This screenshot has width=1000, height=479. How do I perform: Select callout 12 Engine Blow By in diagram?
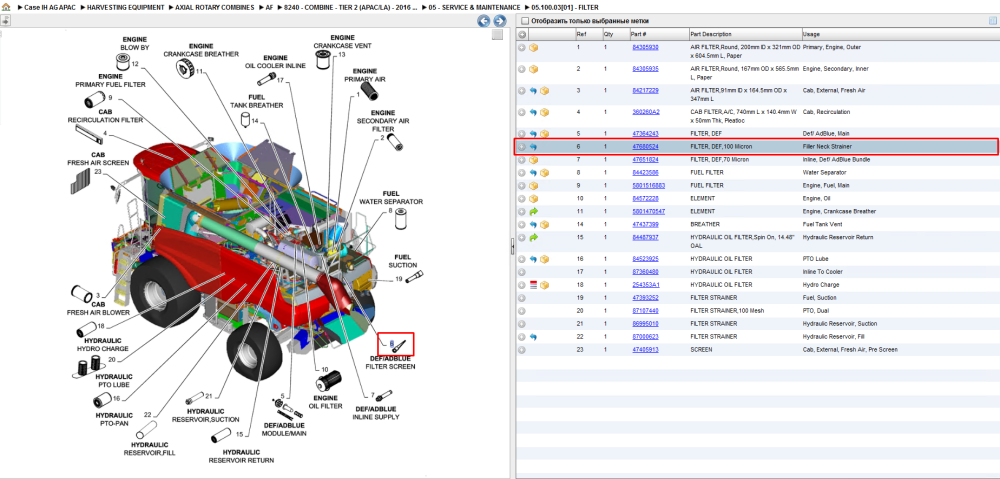(x=135, y=64)
